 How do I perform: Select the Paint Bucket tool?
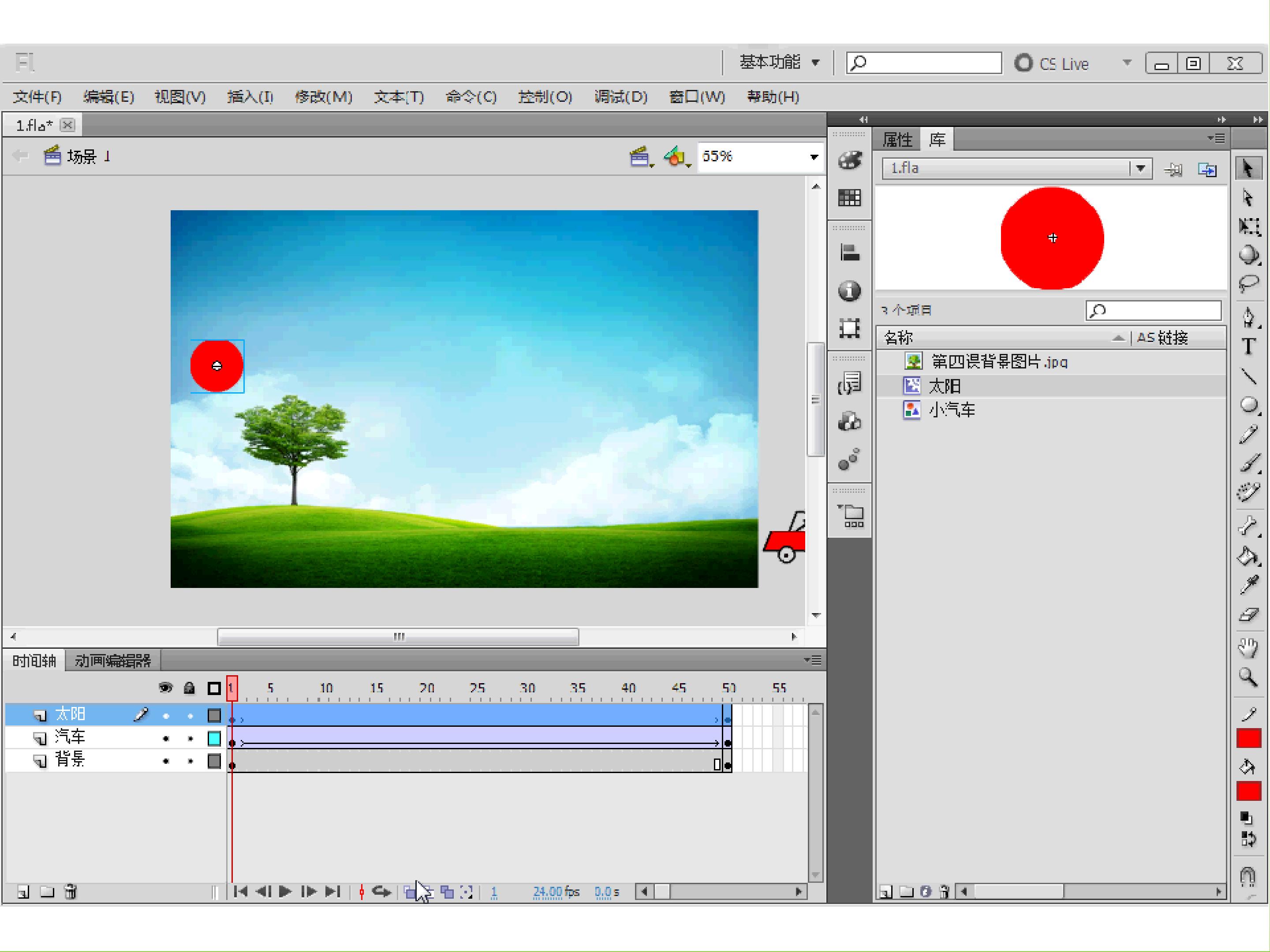(x=1248, y=556)
